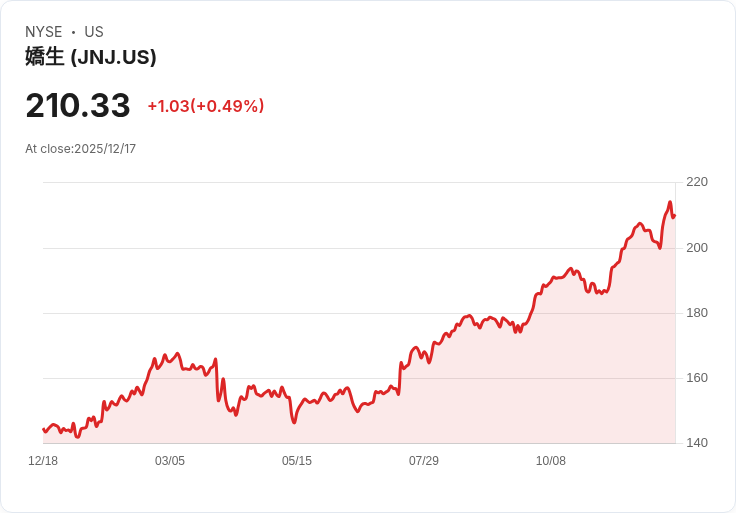Click the highest peak of the price line
Image resolution: width=736 pixels, height=513 pixels.
(x=670, y=203)
